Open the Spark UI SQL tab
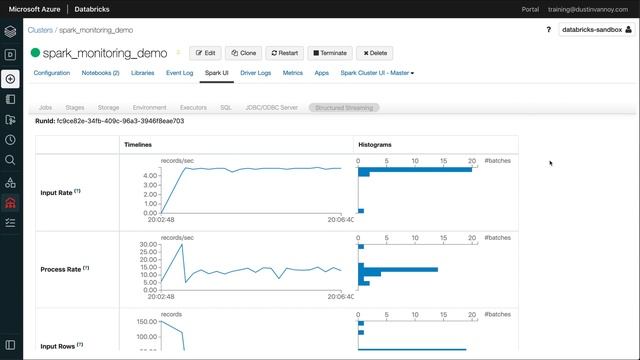640x360 pixels. tap(226, 108)
